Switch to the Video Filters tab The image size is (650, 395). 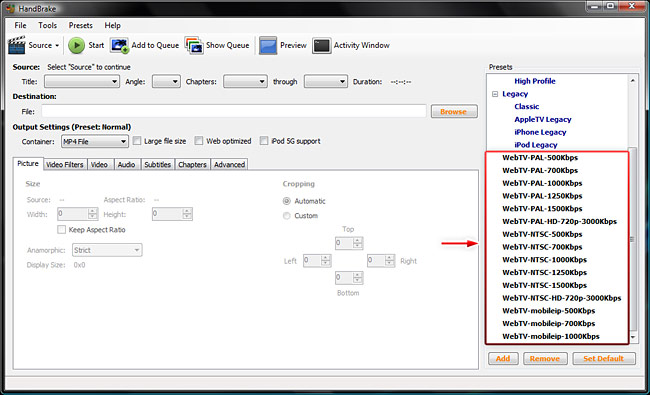(x=65, y=165)
